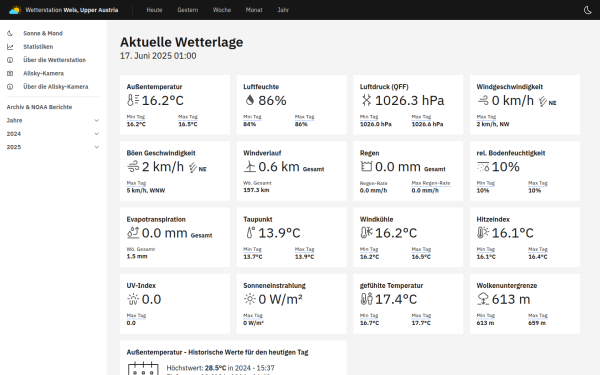The width and height of the screenshot is (600, 375).
Task: Switch to the Woche view
Action: tap(222, 10)
